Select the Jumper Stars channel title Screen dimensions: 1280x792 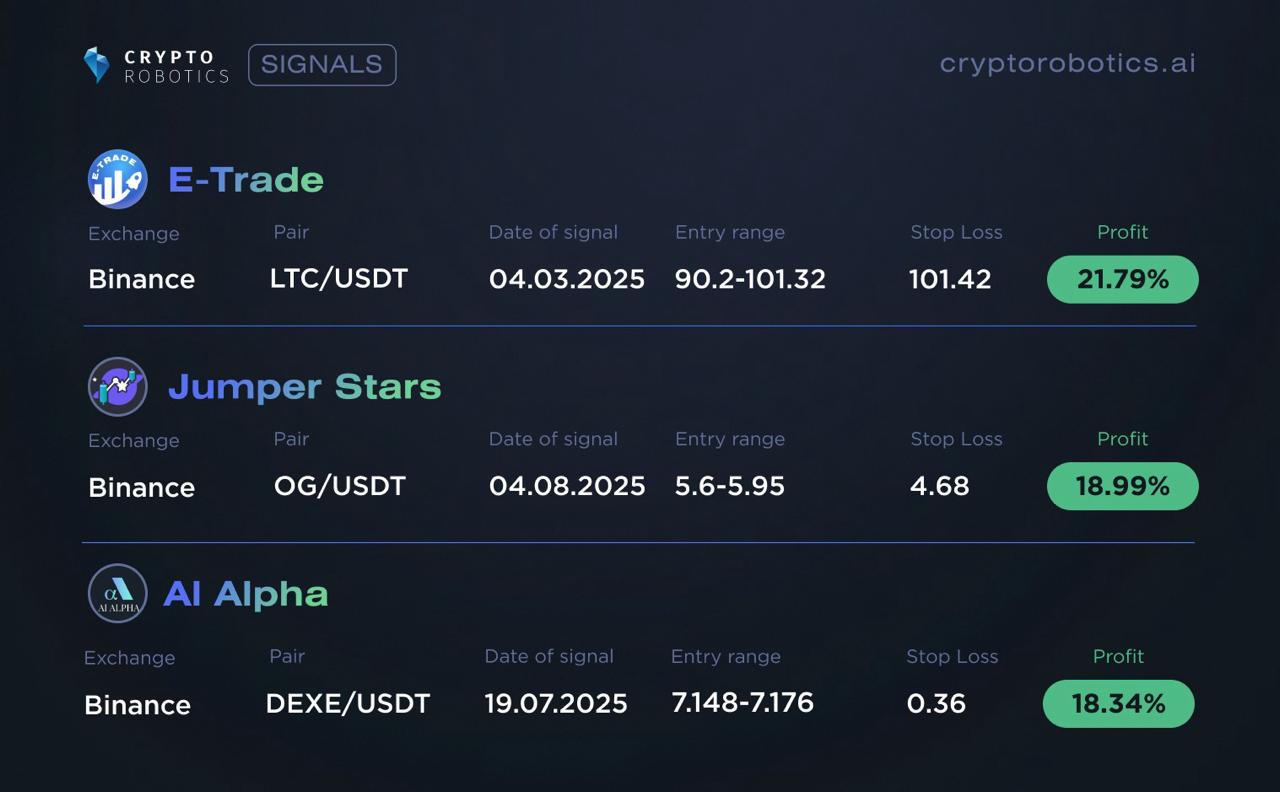point(305,387)
